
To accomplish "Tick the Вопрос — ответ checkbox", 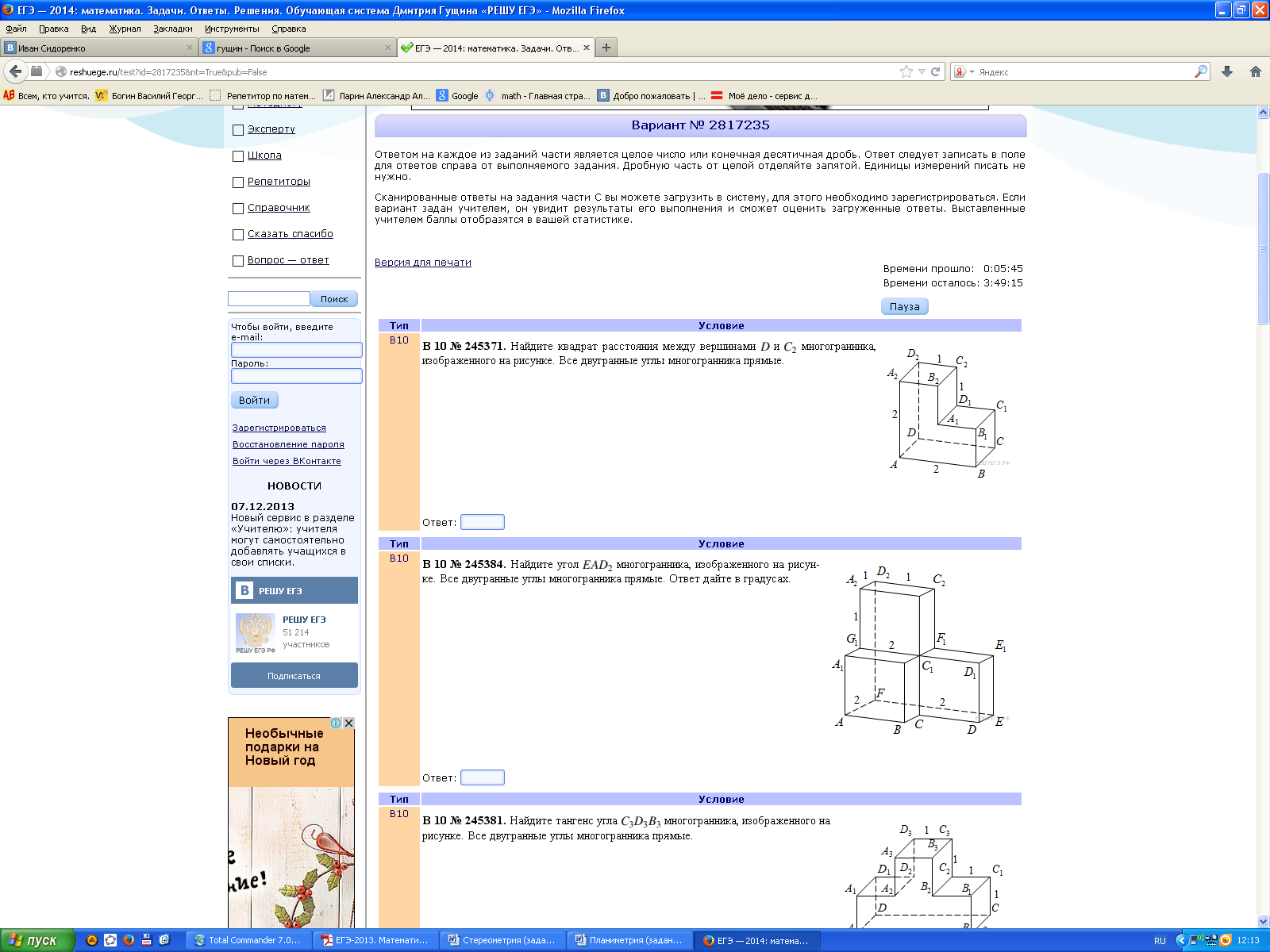I will pyautogui.click(x=238, y=261).
